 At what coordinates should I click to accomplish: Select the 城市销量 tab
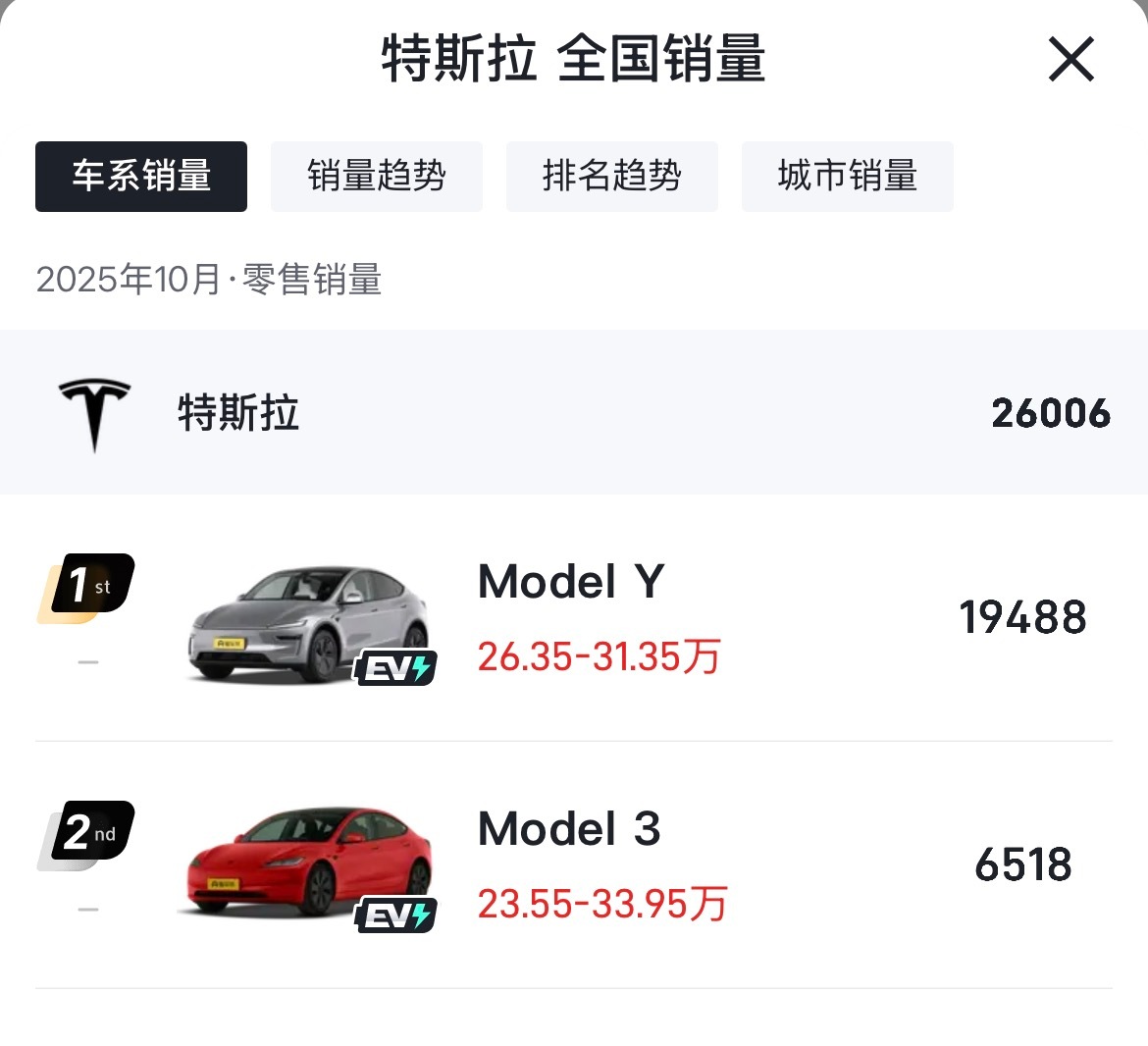click(x=848, y=177)
